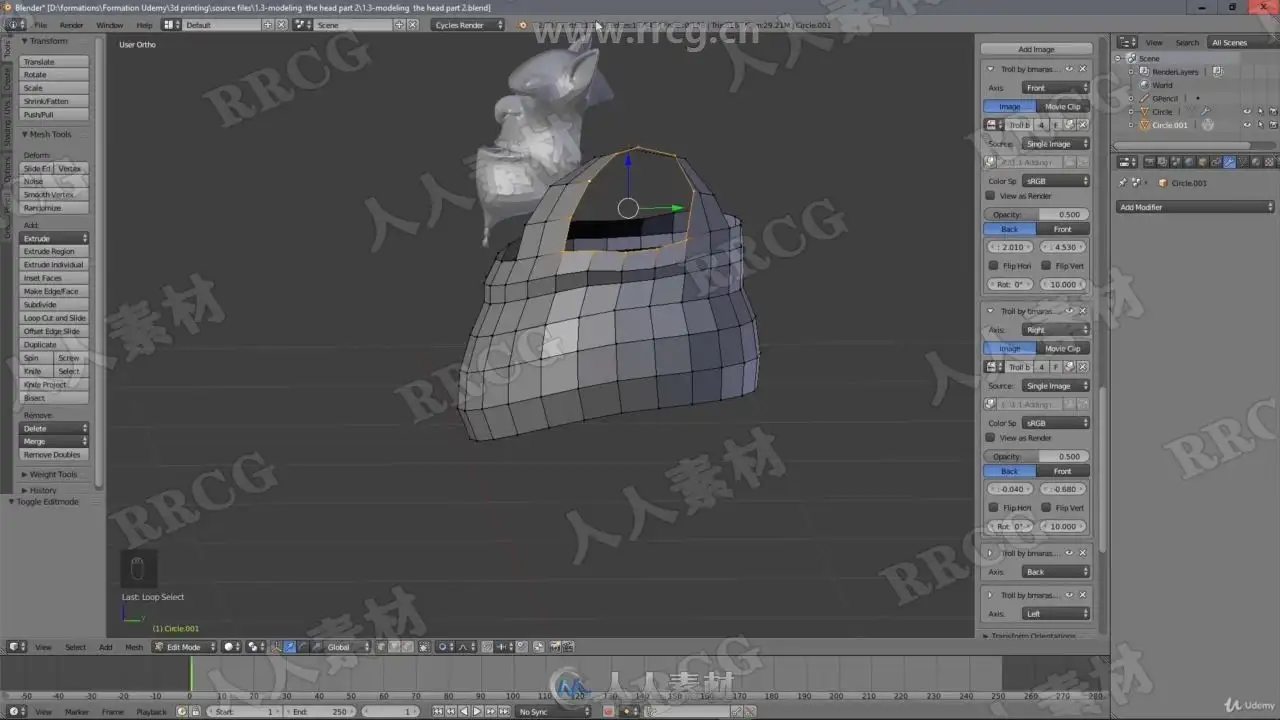Open the timeline Playback menu
The width and height of the screenshot is (1280, 720).
click(x=151, y=712)
